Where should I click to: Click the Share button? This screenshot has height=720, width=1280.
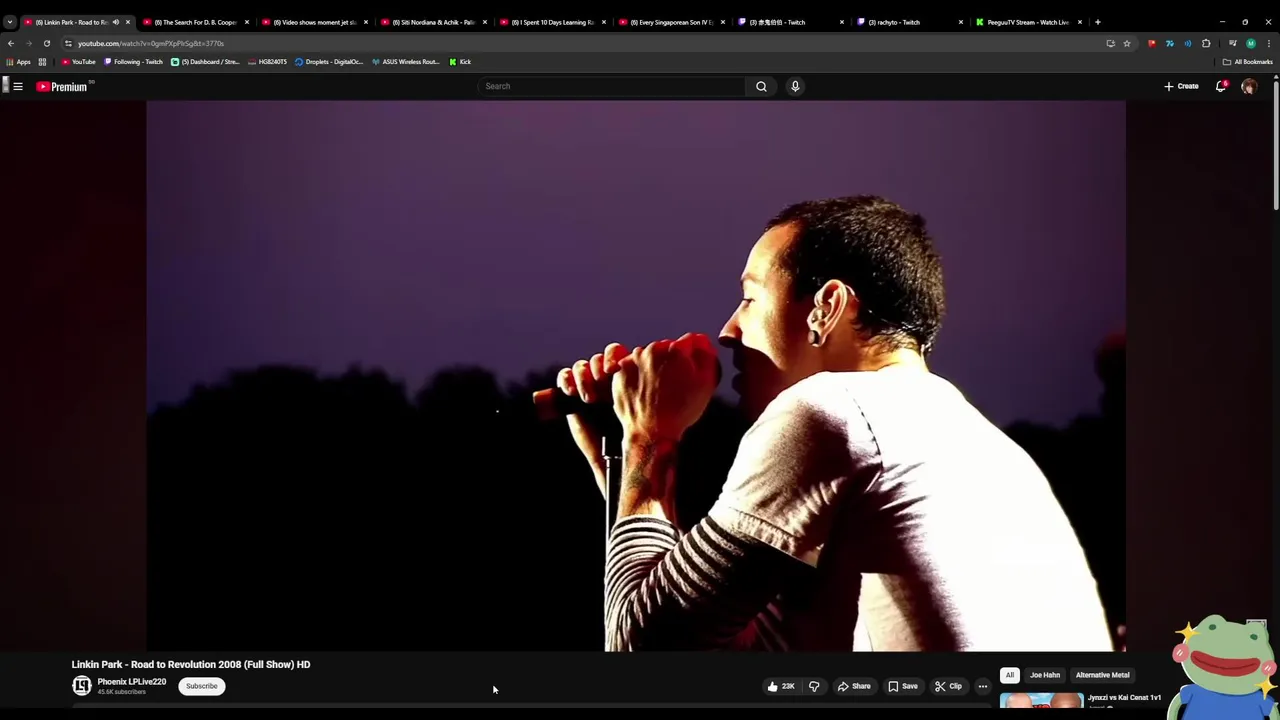tap(854, 686)
